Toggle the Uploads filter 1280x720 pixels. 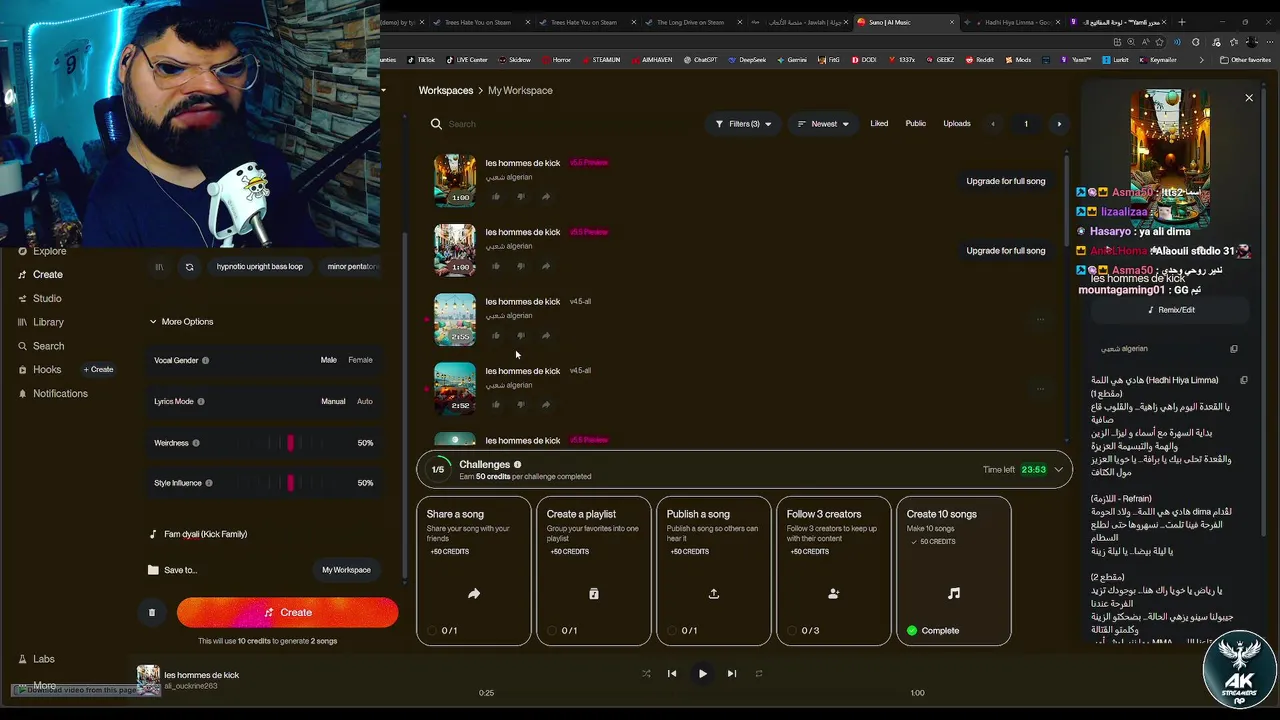(x=957, y=124)
